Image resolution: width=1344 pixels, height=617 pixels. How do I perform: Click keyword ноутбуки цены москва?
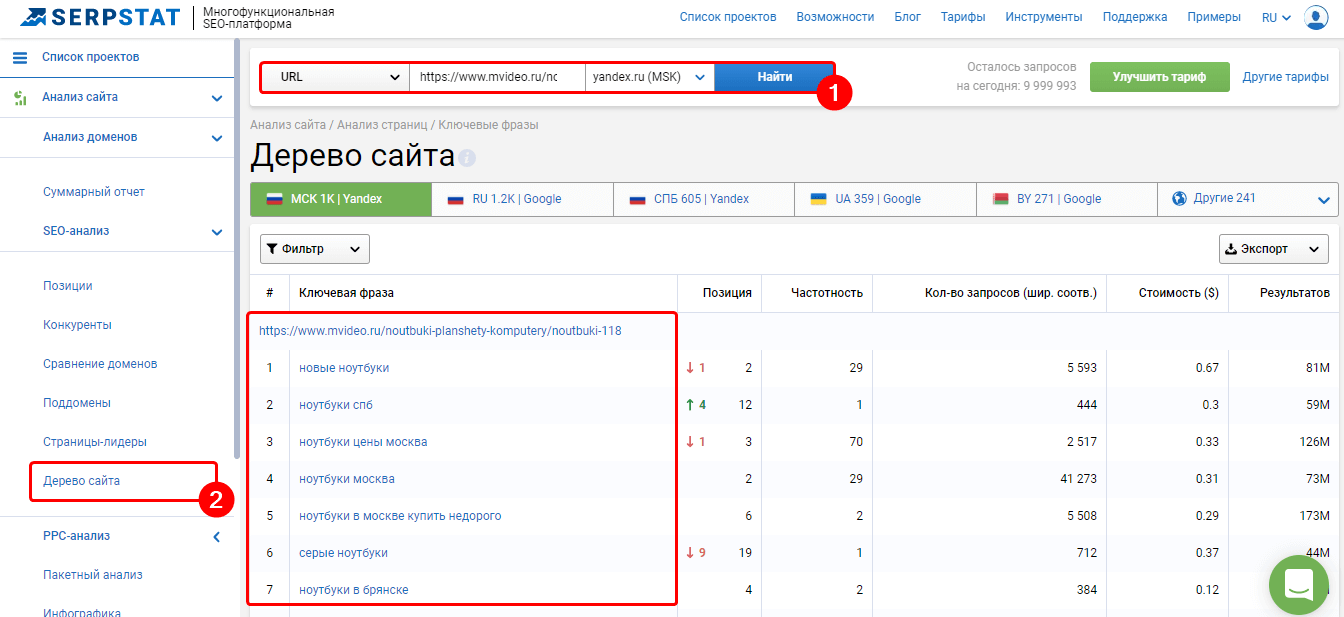363,442
